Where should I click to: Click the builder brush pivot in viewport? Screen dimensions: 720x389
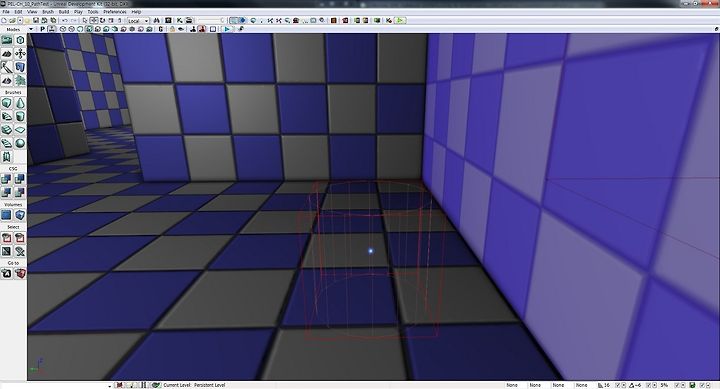[371, 251]
